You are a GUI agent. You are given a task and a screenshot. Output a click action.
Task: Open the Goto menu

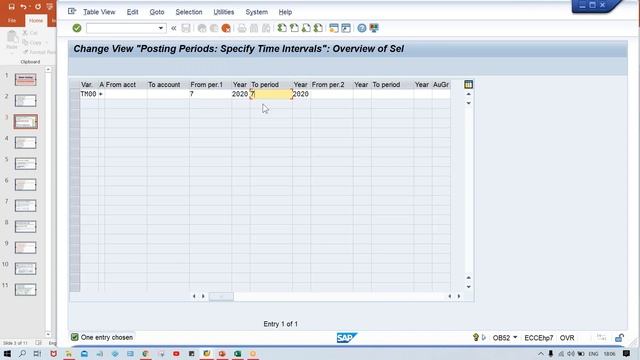[157, 12]
